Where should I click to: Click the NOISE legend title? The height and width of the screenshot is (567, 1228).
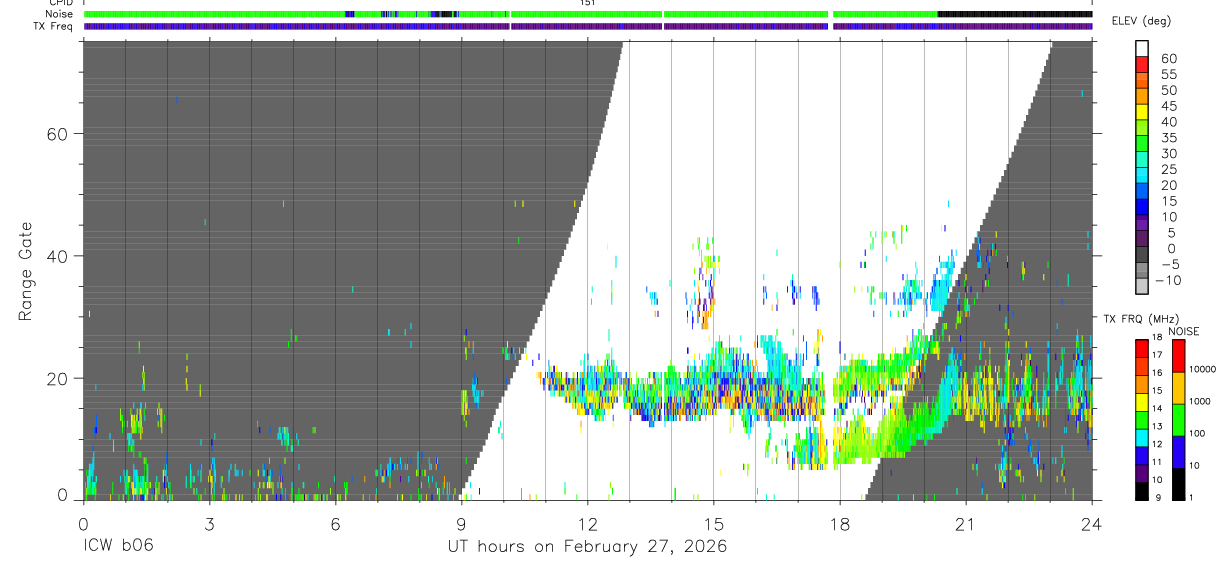[1183, 332]
